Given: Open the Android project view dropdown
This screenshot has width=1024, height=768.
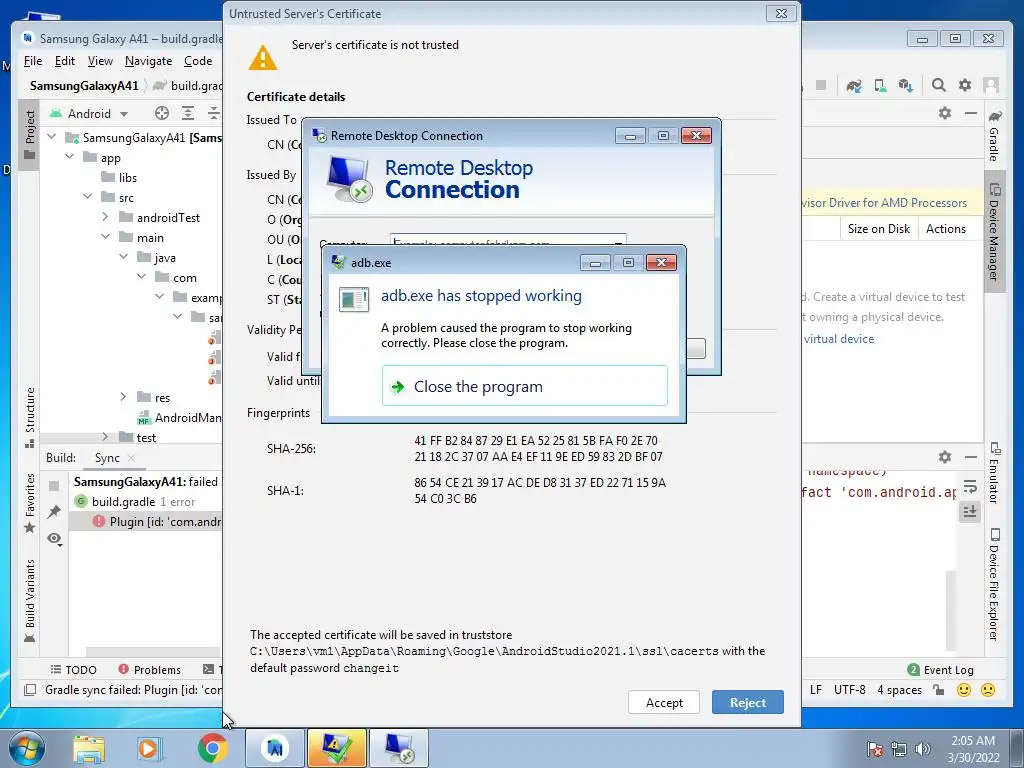Looking at the screenshot, I should pyautogui.click(x=89, y=114).
